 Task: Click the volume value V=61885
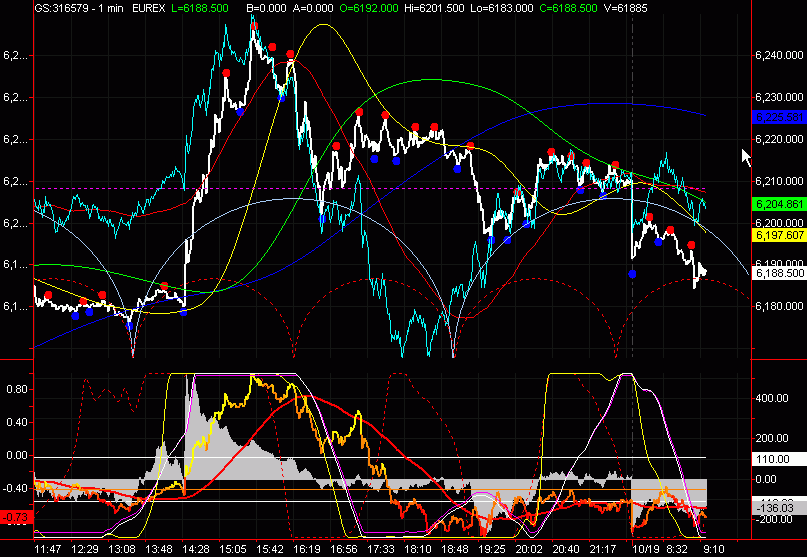pyautogui.click(x=625, y=8)
